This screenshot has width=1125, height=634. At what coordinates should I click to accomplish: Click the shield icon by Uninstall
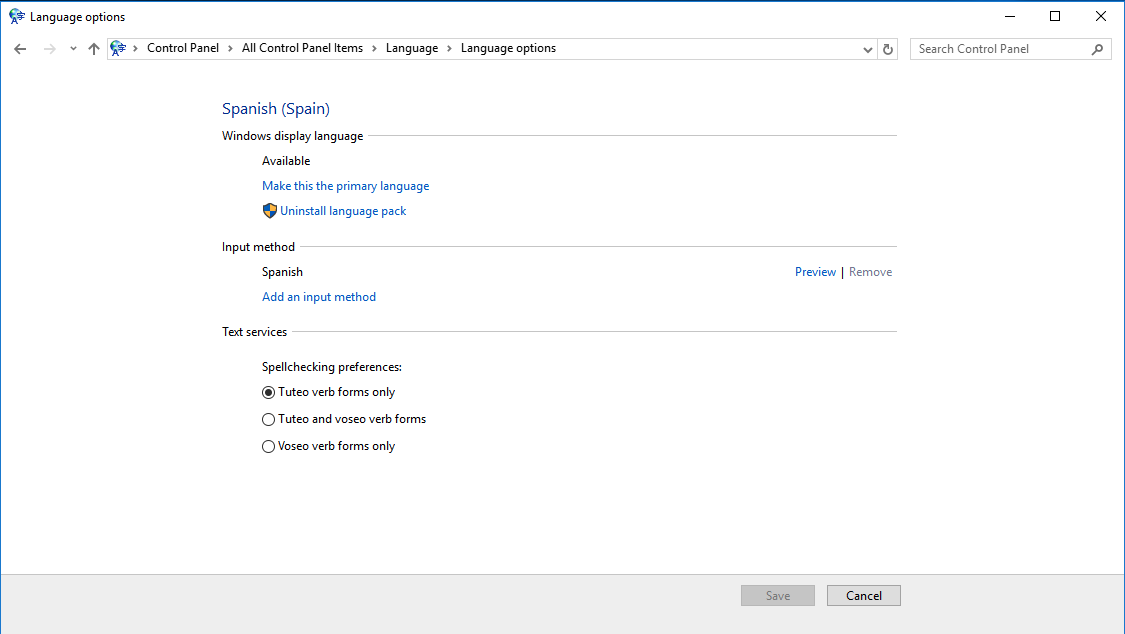point(270,211)
